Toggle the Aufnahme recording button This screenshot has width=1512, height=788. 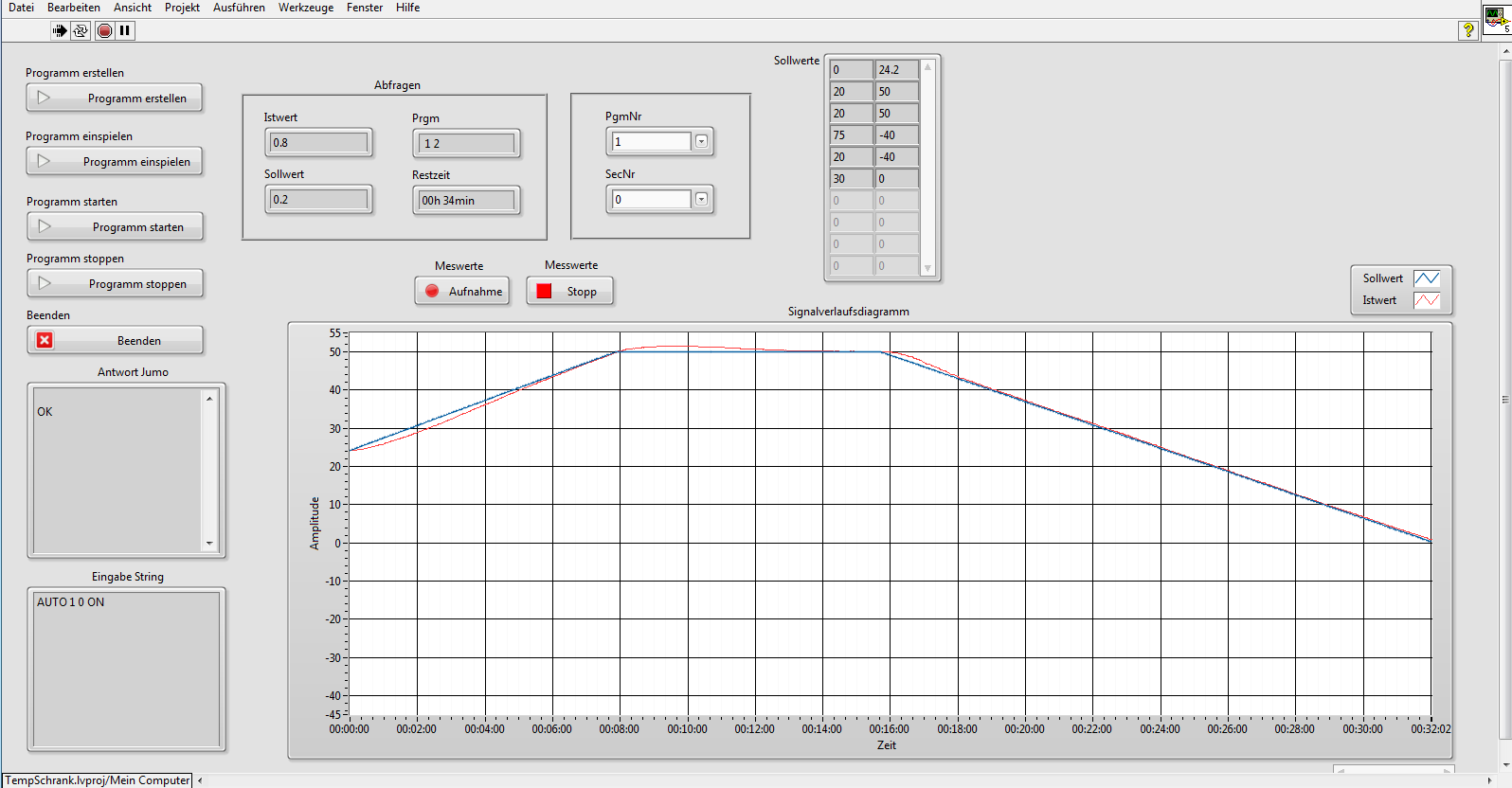462,291
